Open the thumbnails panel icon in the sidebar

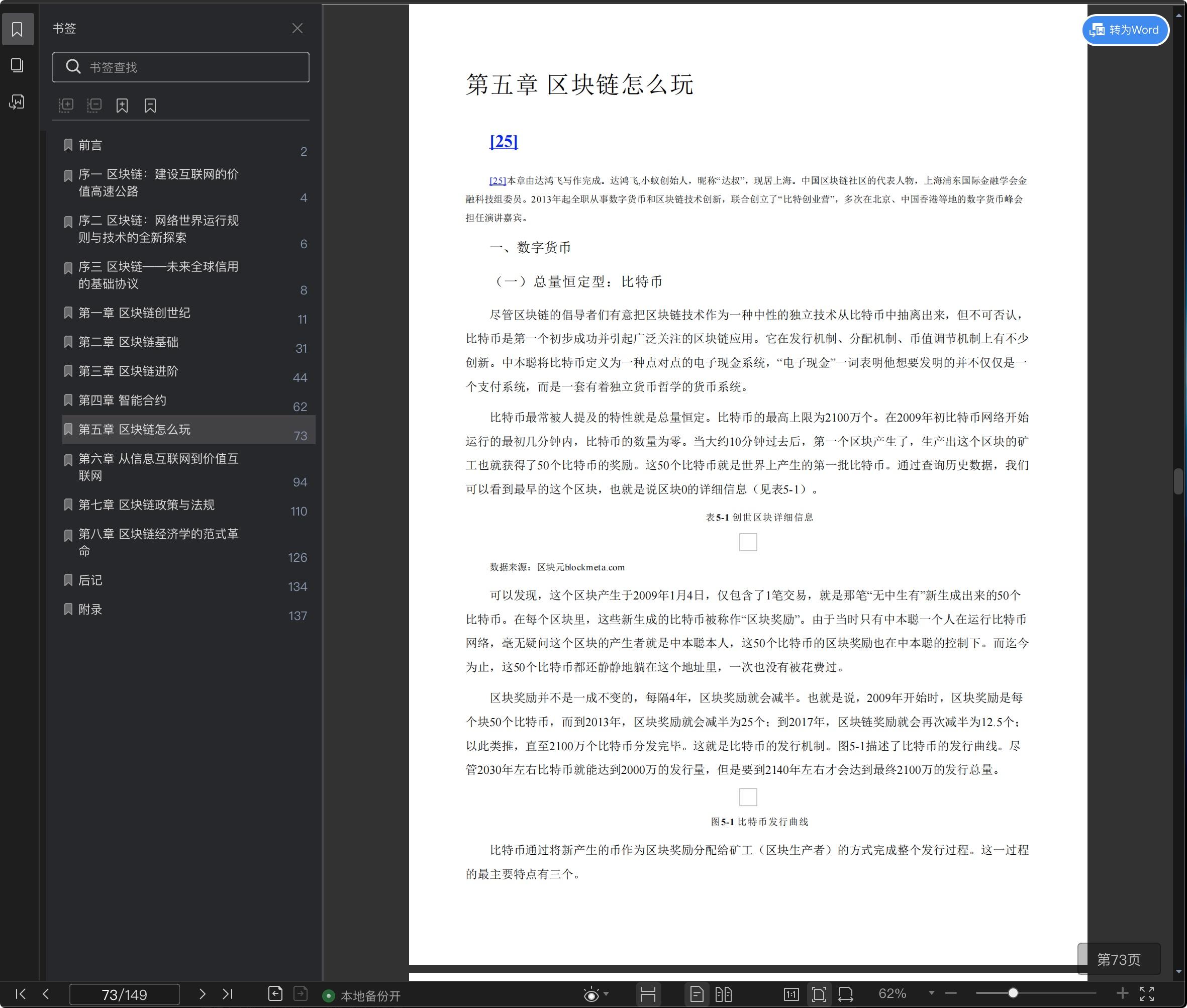coord(17,65)
